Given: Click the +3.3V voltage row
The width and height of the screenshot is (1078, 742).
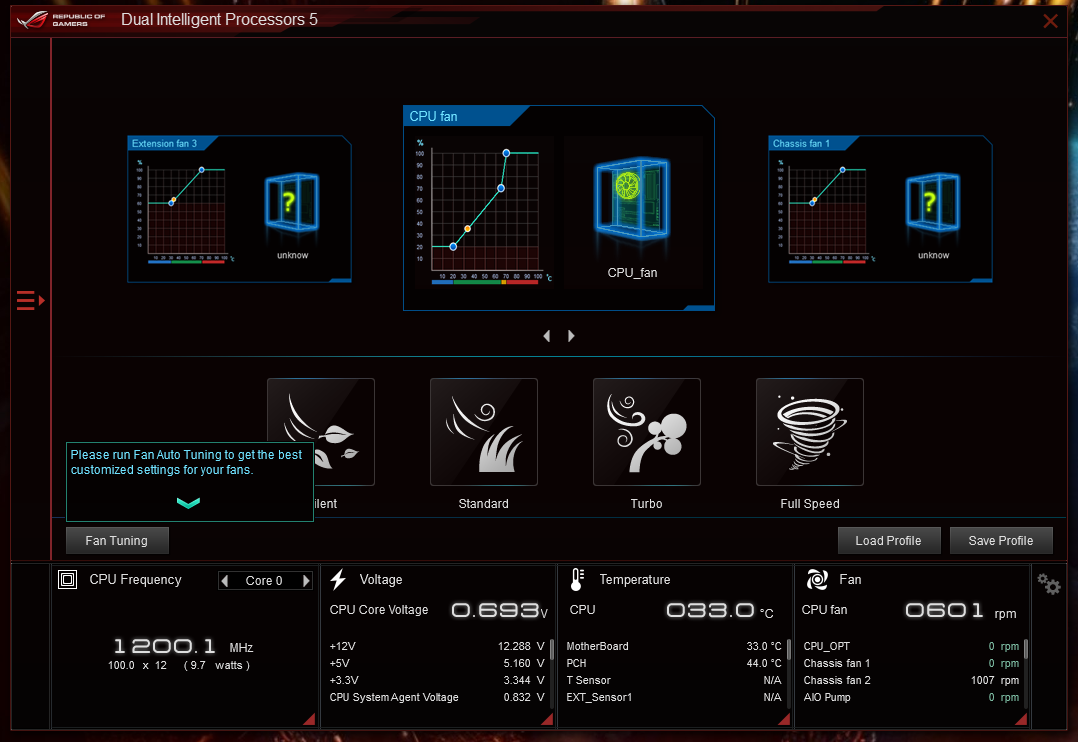Looking at the screenshot, I should 437,680.
